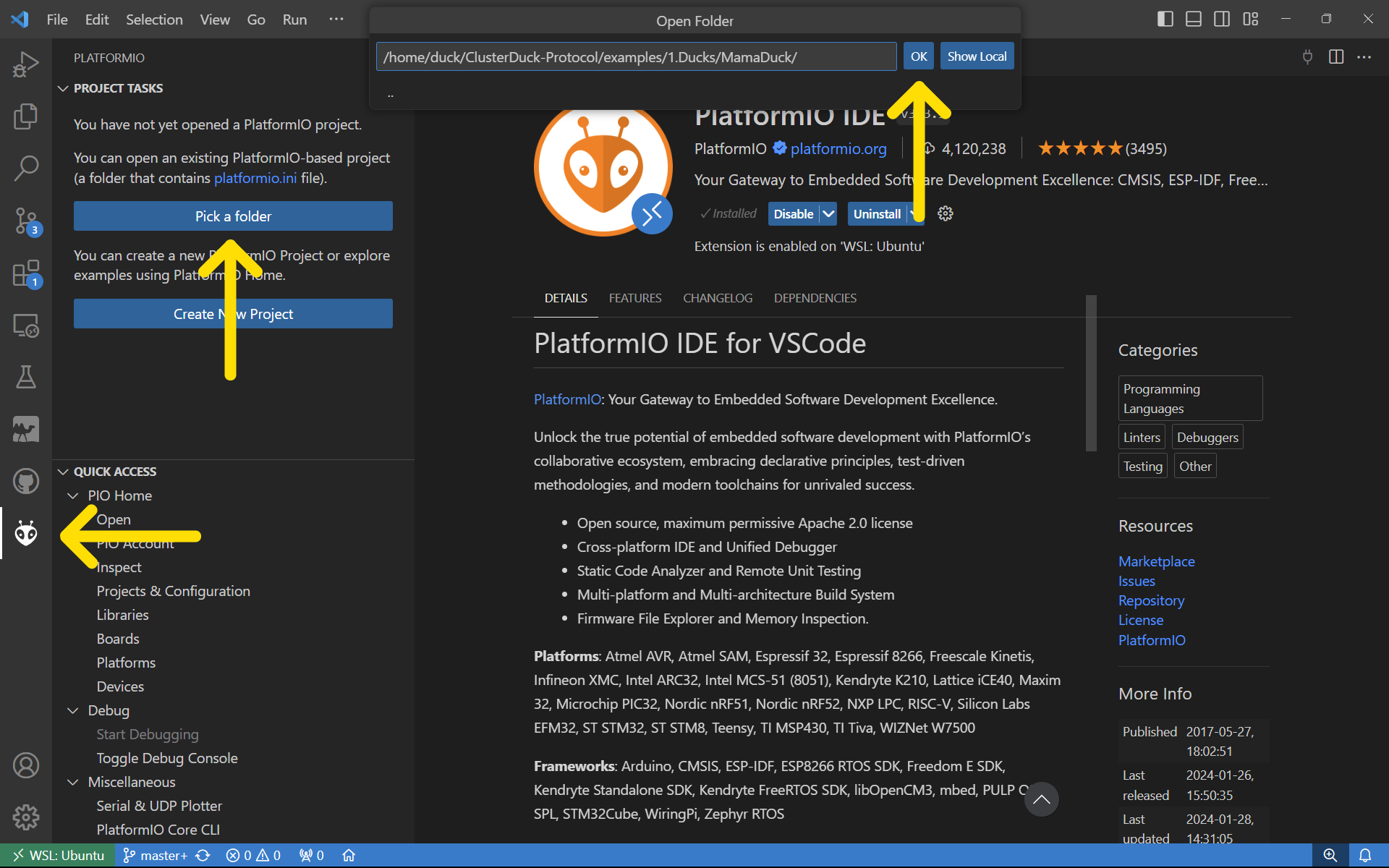Open the GitHub activity bar icon

(x=26, y=481)
